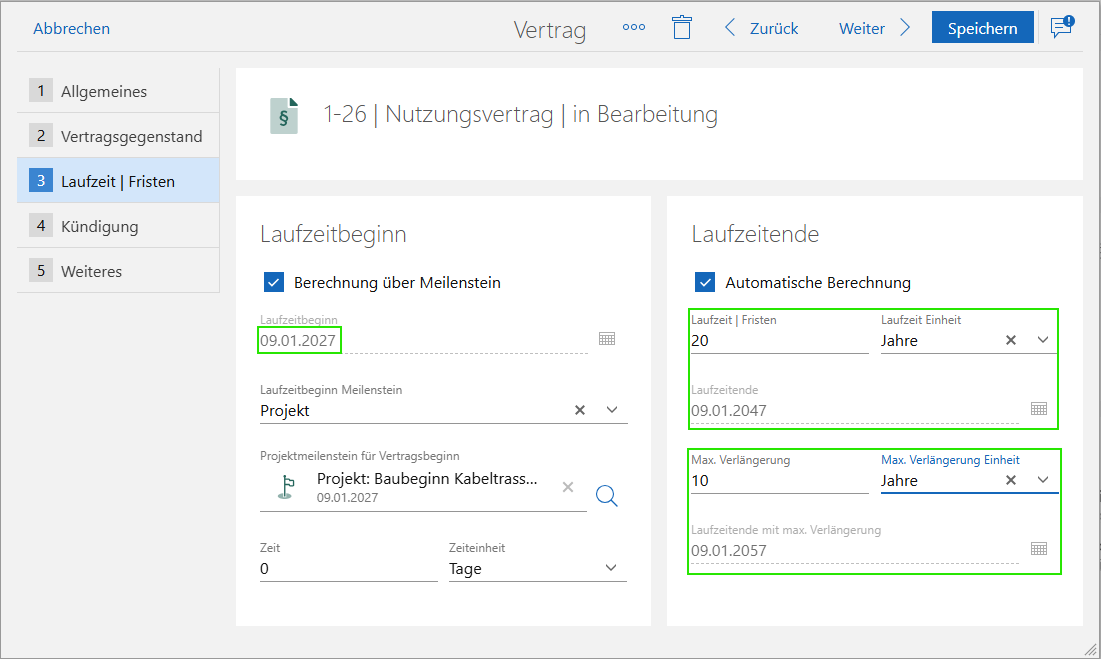Click the Weiter button
The image size is (1101, 659).
point(862,29)
